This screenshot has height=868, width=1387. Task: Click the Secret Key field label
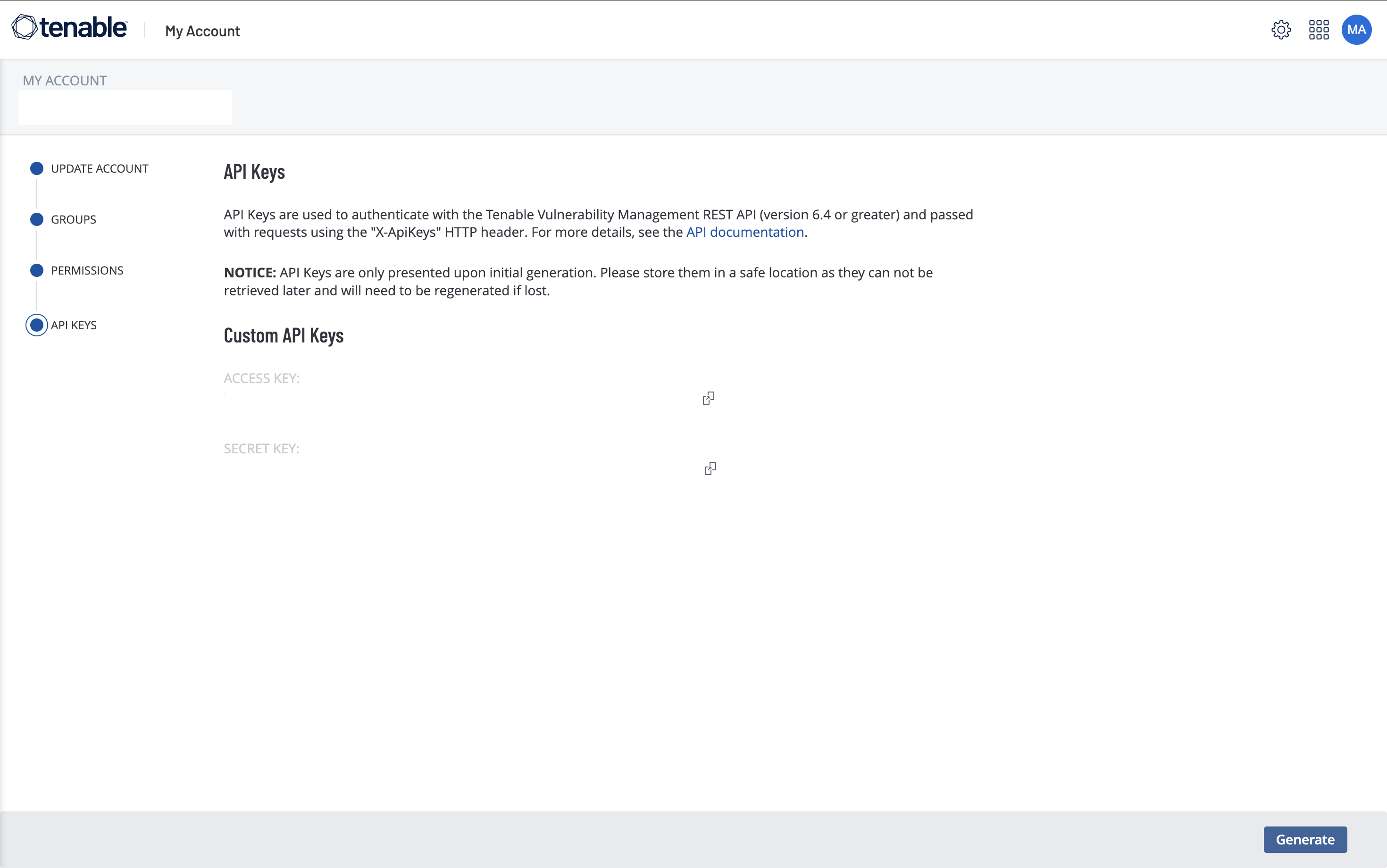click(x=261, y=448)
